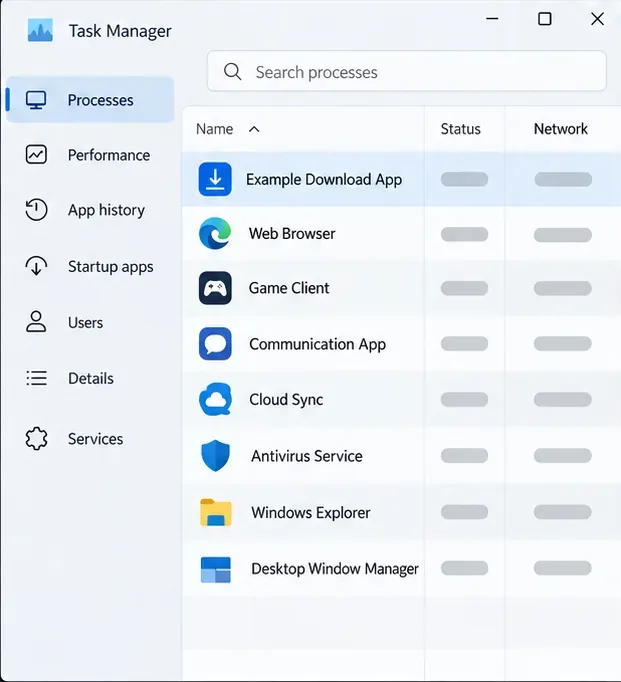Click the Example Download App icon
Image resolution: width=621 pixels, height=682 pixels.
coord(215,179)
